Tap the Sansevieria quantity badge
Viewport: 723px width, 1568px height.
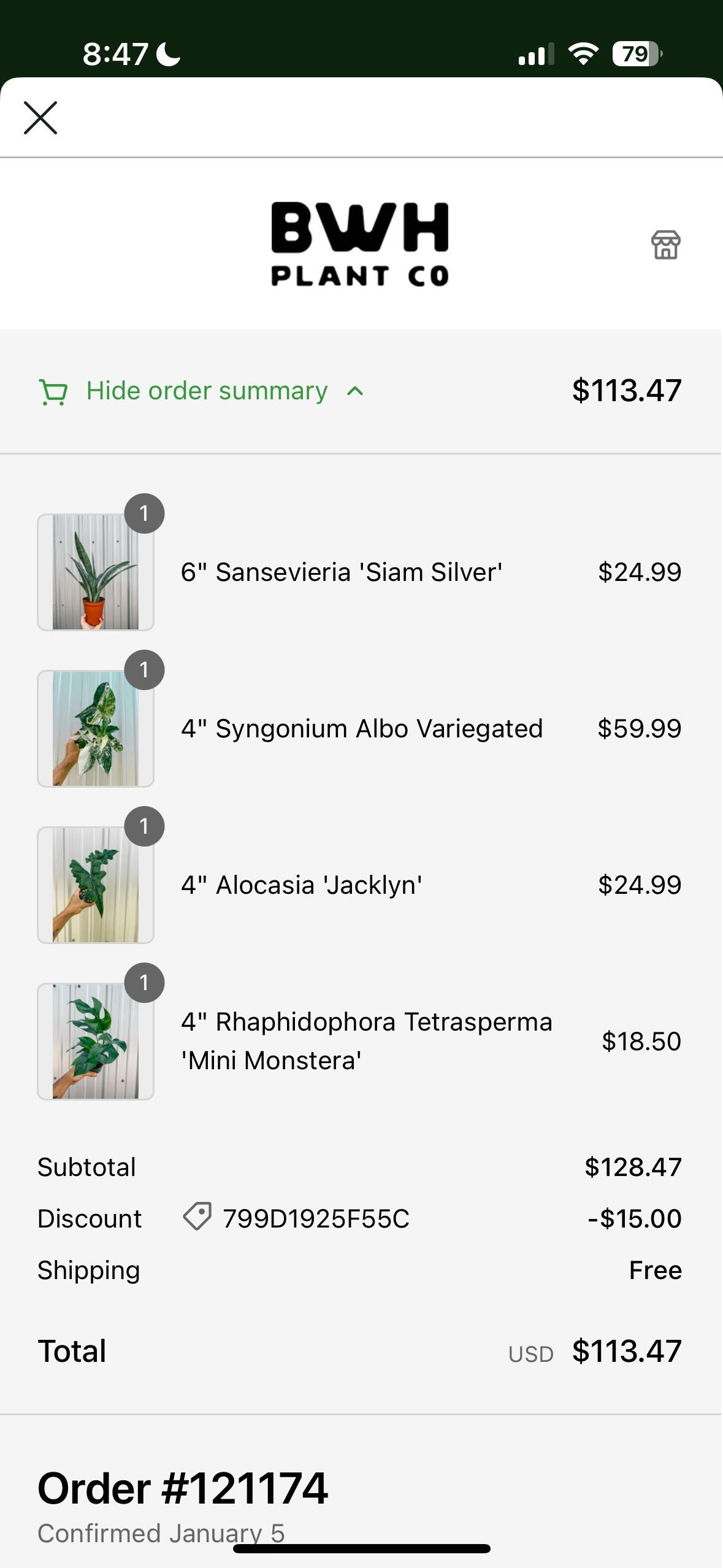click(144, 513)
